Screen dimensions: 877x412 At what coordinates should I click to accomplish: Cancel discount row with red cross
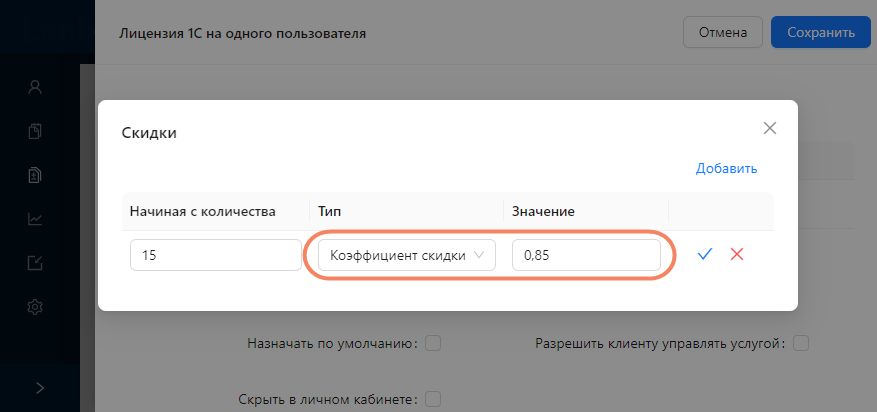tap(737, 255)
